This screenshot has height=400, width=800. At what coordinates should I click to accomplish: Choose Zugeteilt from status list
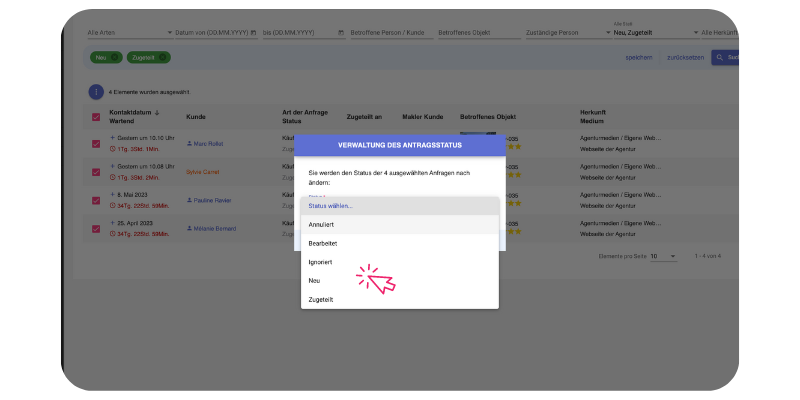[x=399, y=299]
